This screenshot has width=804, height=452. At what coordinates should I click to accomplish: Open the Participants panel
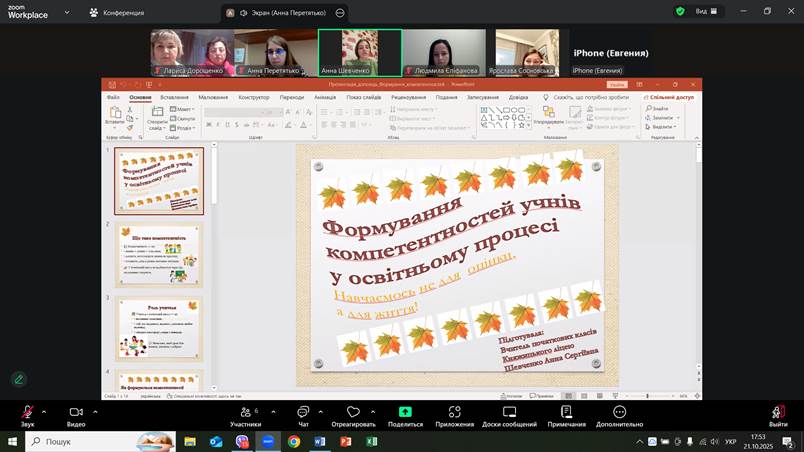pos(246,412)
